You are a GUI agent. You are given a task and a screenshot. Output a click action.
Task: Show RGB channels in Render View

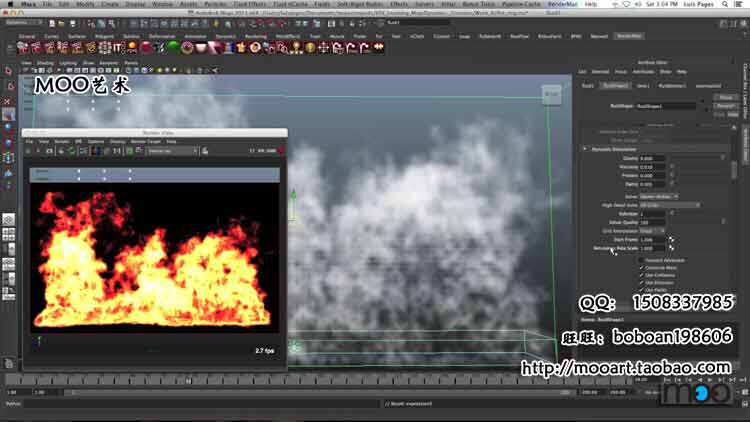pos(95,151)
